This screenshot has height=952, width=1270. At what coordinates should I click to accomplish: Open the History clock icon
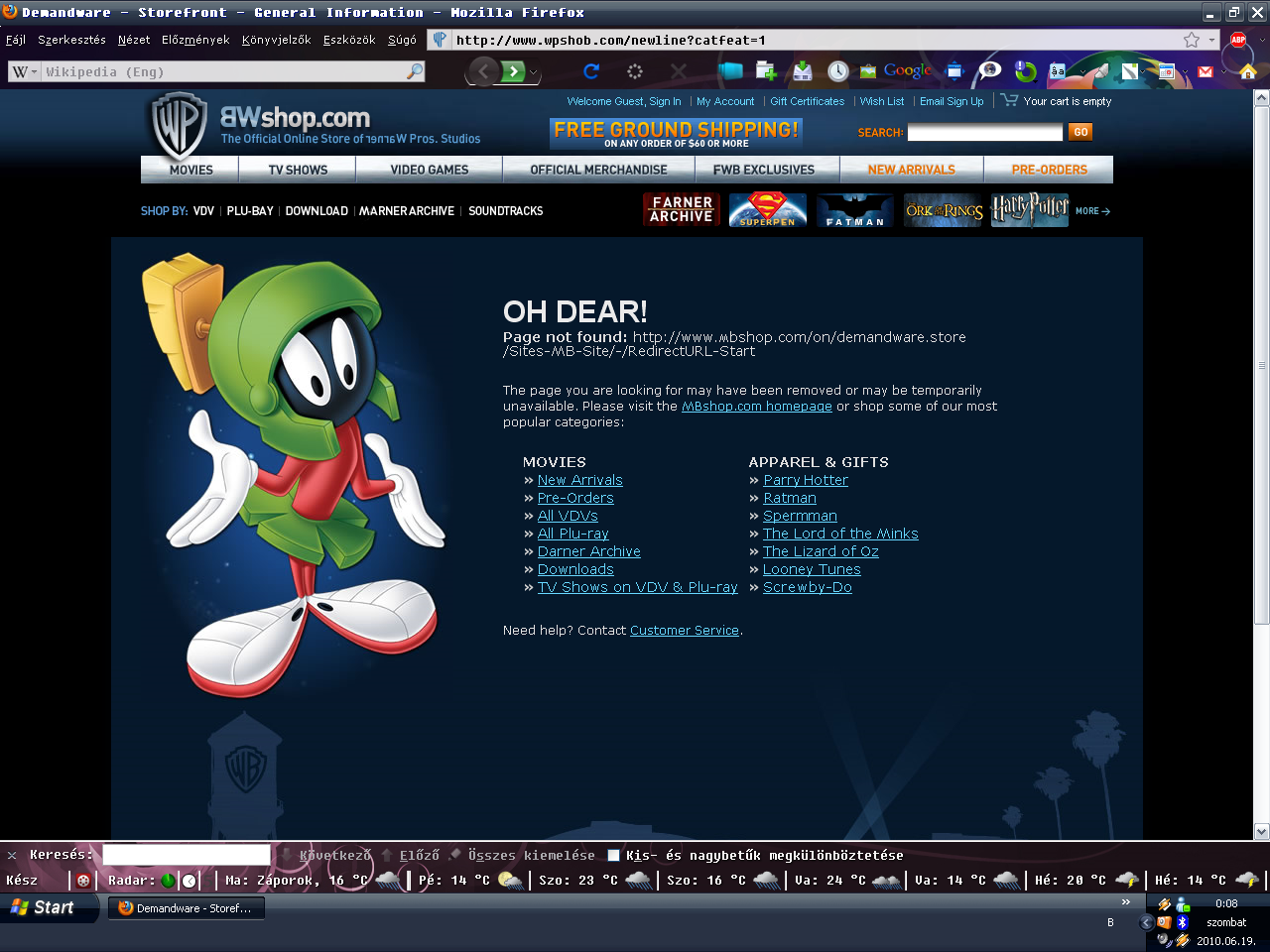point(838,71)
